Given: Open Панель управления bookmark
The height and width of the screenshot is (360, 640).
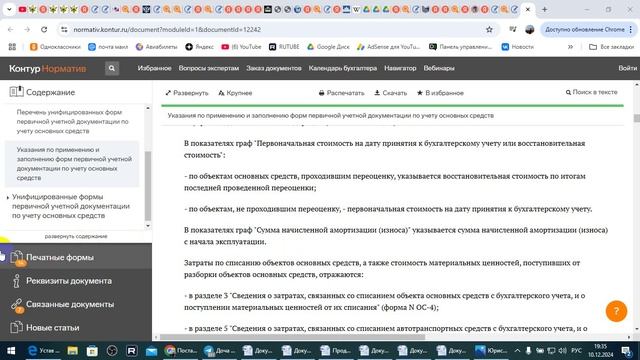Looking at the screenshot, I should (x=460, y=47).
